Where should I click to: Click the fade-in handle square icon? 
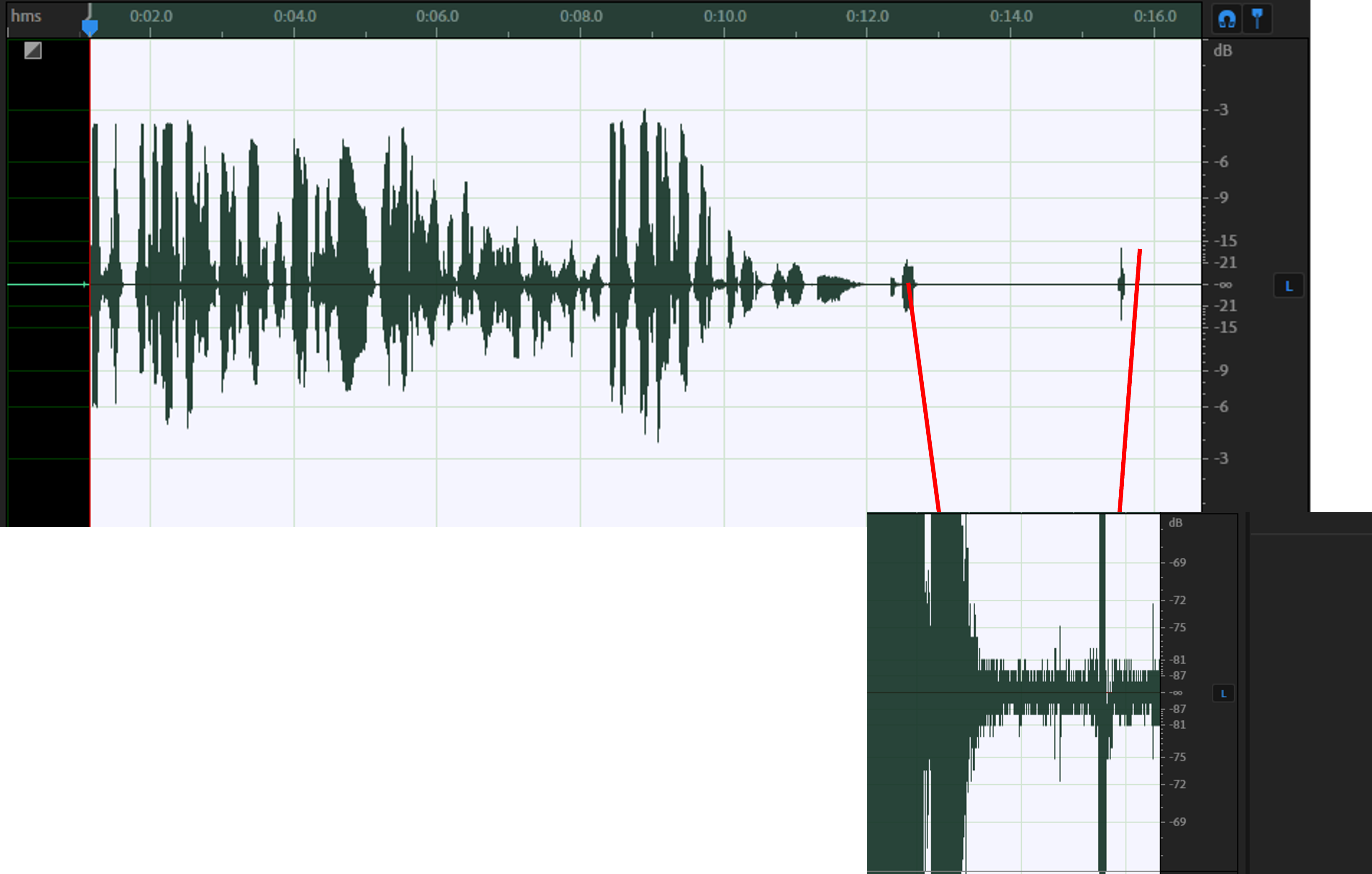33,50
